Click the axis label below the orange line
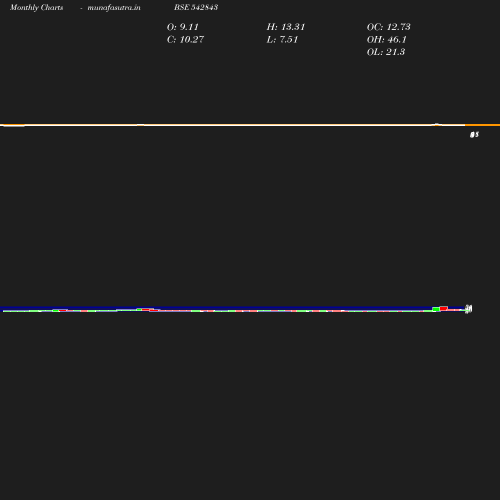 [x=474, y=135]
